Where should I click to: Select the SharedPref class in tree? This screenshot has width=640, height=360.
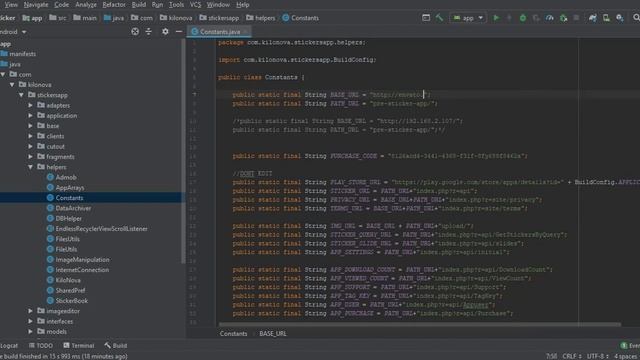[66, 290]
